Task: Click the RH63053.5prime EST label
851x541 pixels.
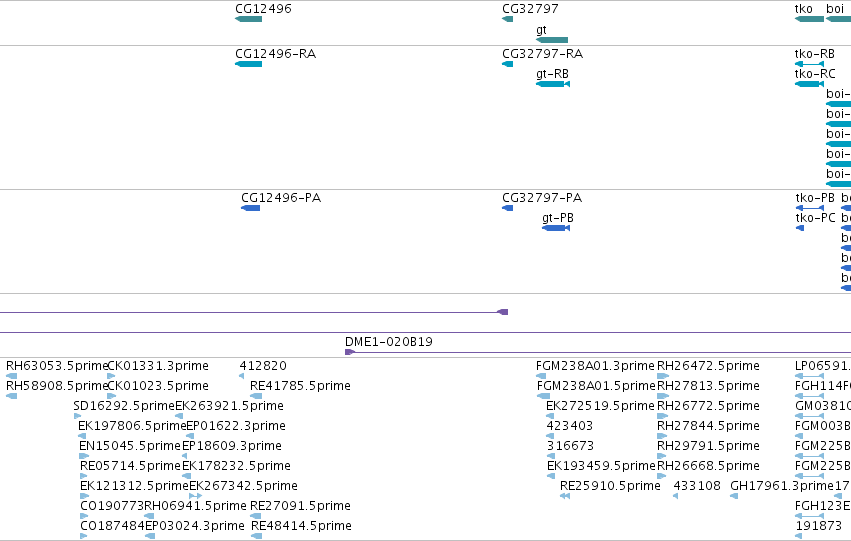Action: (x=57, y=366)
